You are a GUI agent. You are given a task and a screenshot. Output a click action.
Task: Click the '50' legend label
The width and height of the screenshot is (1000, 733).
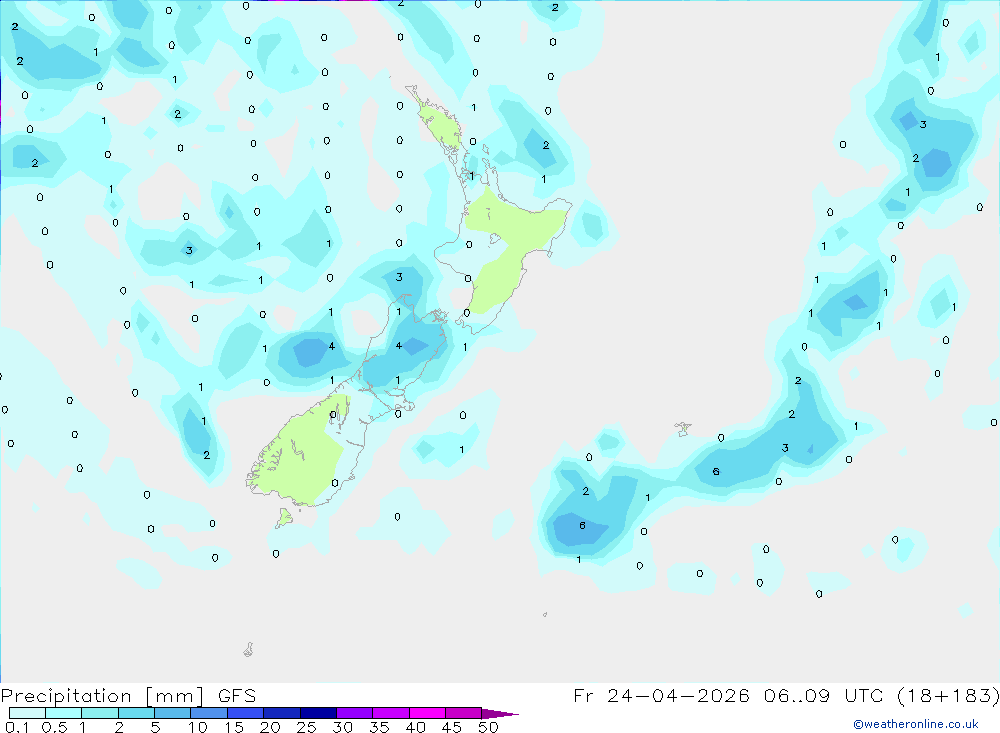tap(489, 727)
